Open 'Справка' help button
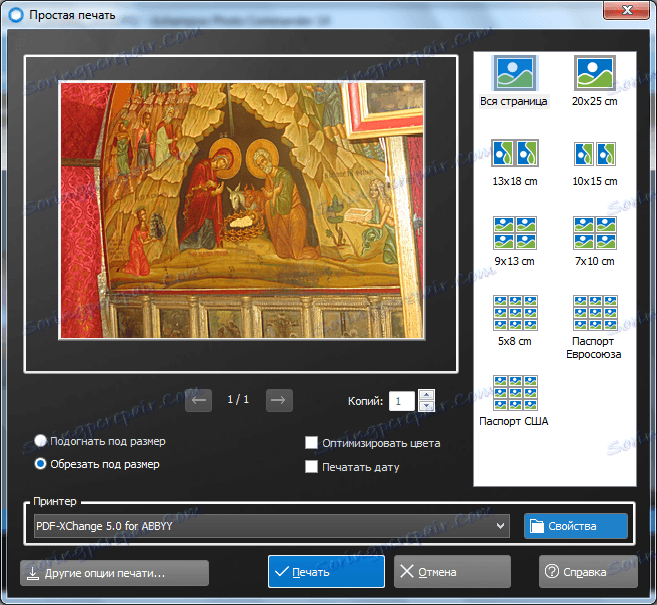The width and height of the screenshot is (657, 605). tap(588, 572)
